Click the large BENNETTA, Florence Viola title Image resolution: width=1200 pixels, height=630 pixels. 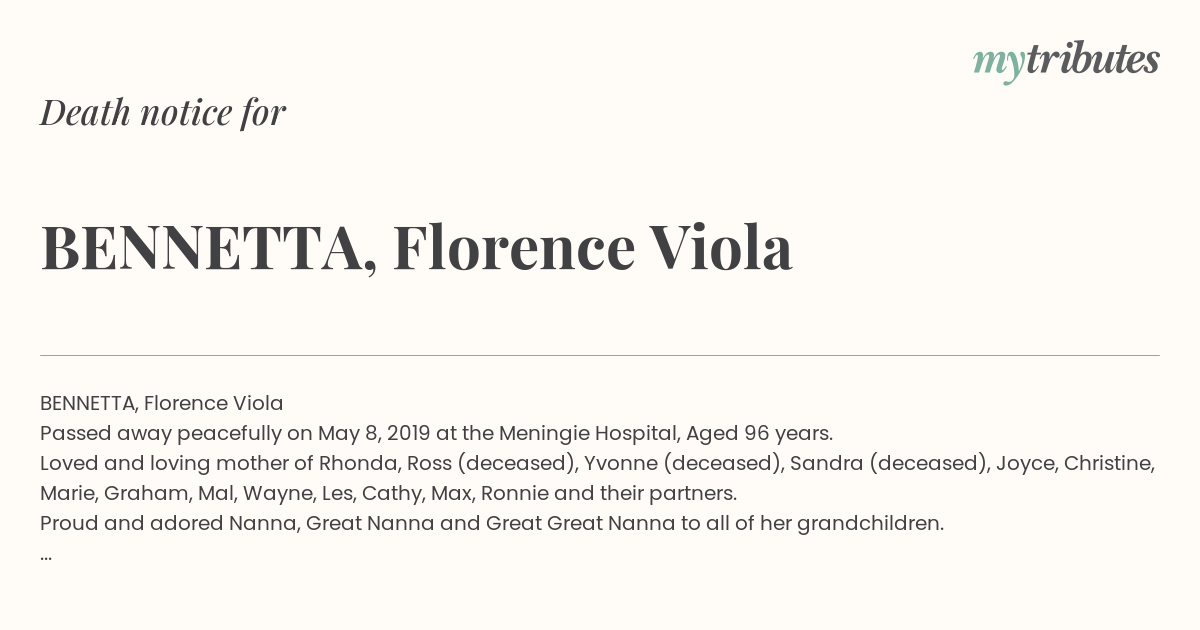pyautogui.click(x=416, y=248)
